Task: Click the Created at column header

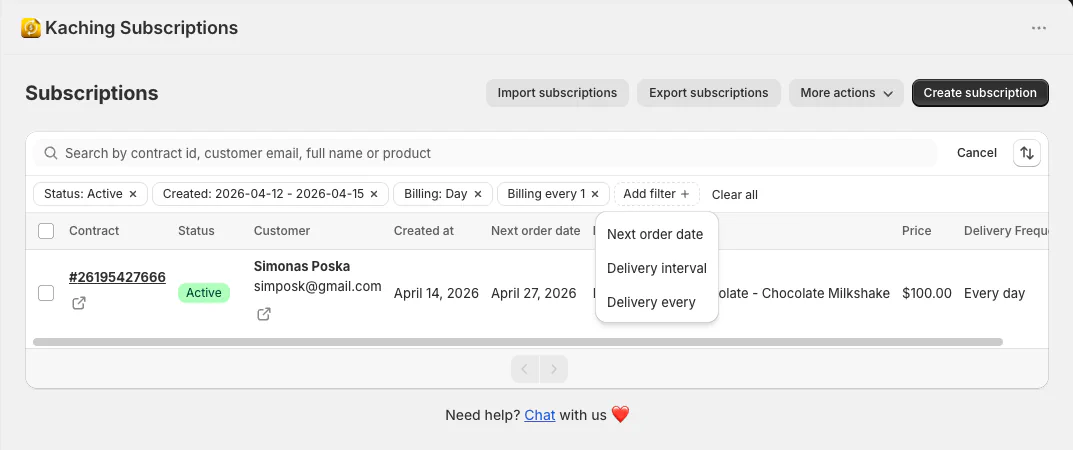Action: tap(424, 231)
